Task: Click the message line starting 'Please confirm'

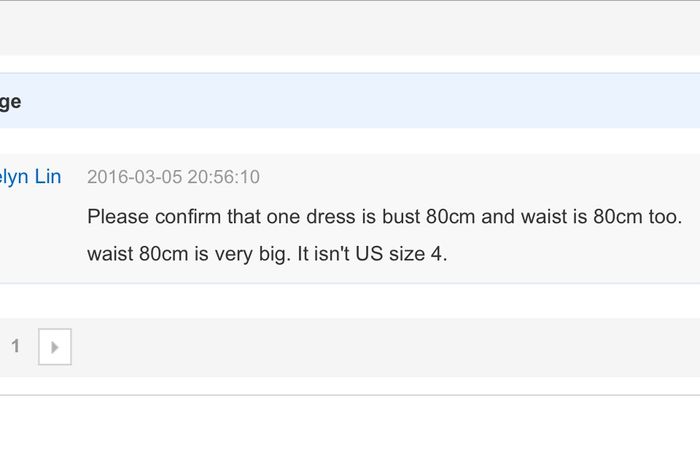Action: point(384,216)
